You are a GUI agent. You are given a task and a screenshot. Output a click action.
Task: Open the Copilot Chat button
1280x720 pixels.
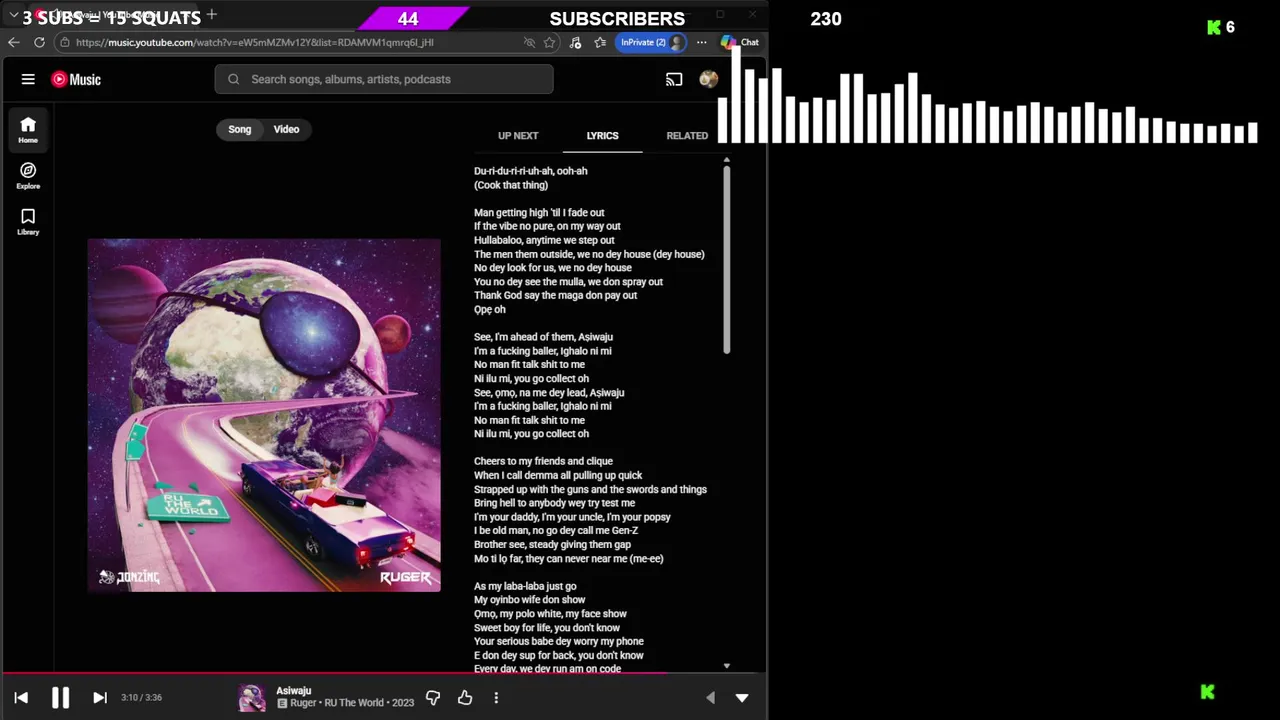pyautogui.click(x=740, y=42)
